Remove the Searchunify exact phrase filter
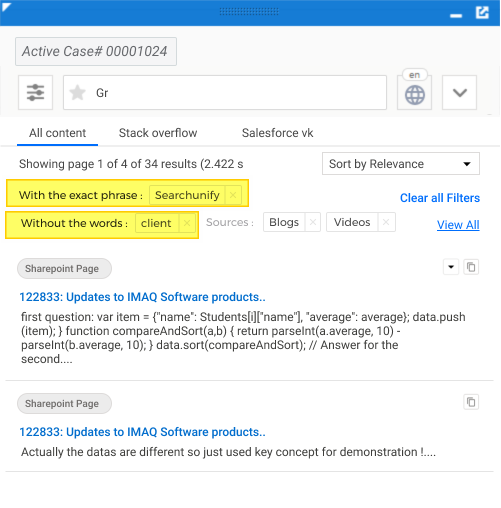 233,195
